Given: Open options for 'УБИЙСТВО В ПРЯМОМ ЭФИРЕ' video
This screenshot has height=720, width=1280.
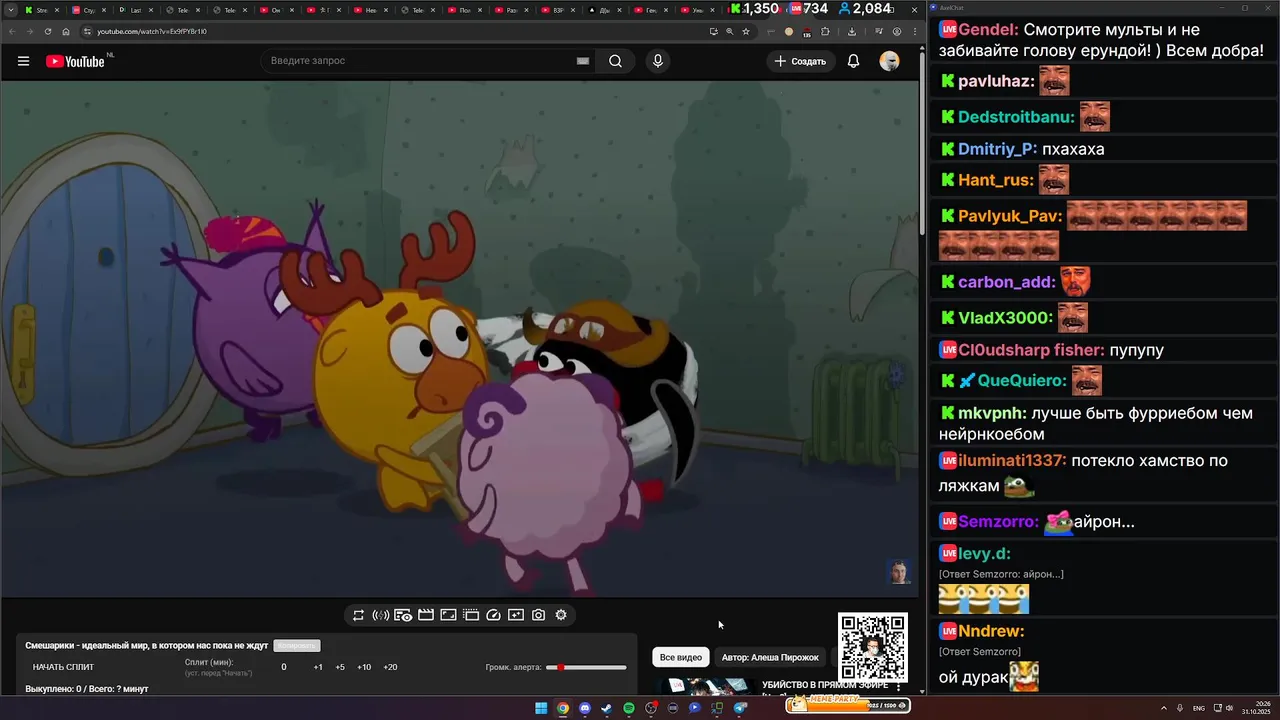Looking at the screenshot, I should click(898, 688).
